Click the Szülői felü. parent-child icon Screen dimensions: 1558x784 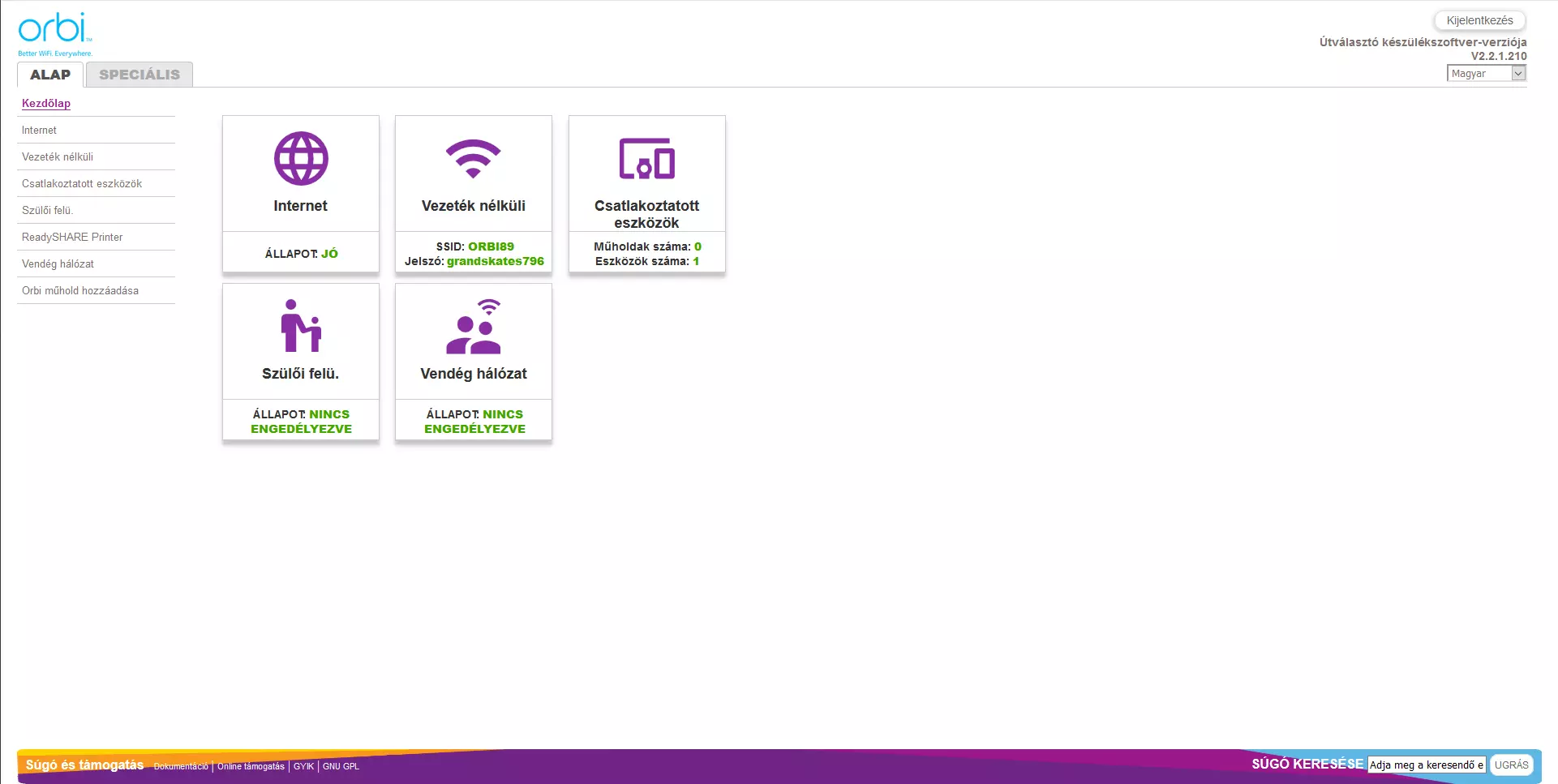click(x=301, y=326)
